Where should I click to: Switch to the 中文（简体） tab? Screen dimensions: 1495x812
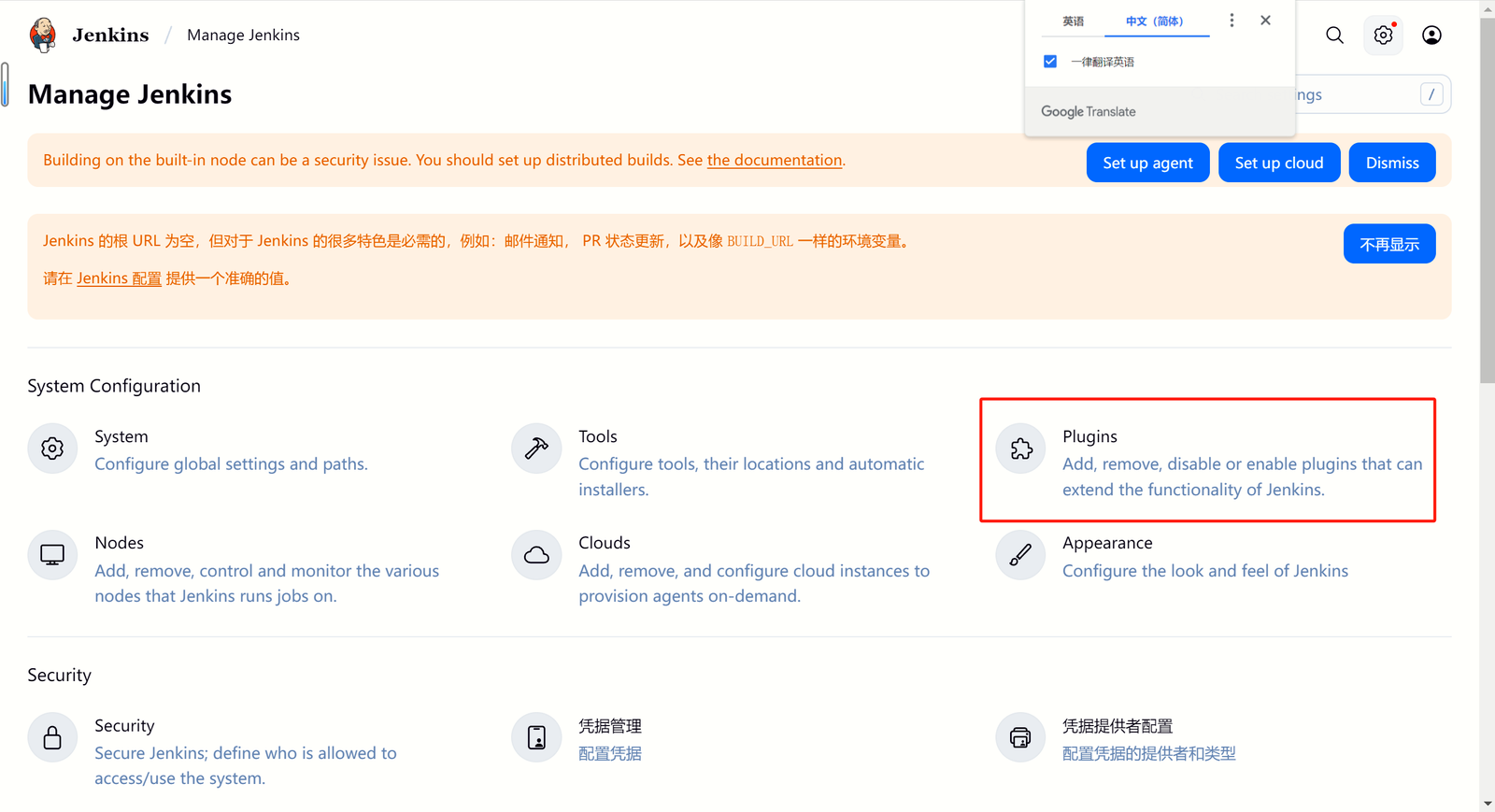pos(1155,21)
